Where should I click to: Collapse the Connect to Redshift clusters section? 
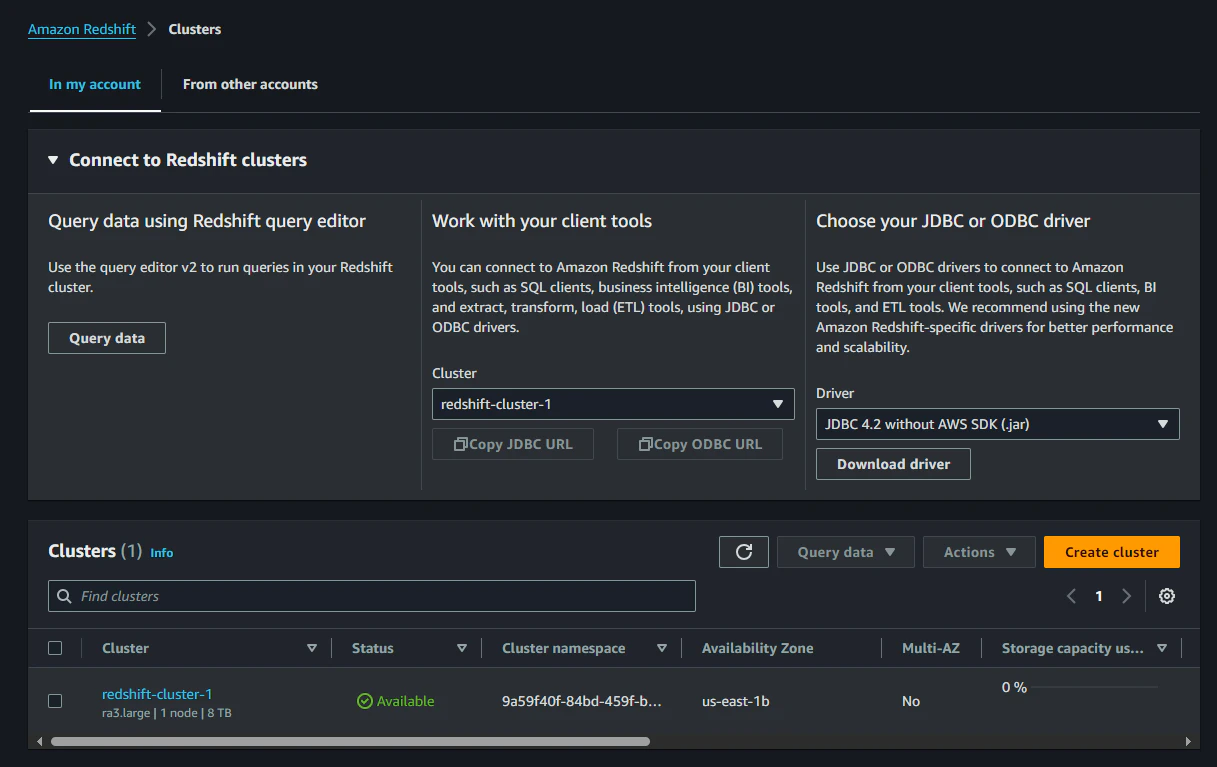click(x=54, y=160)
